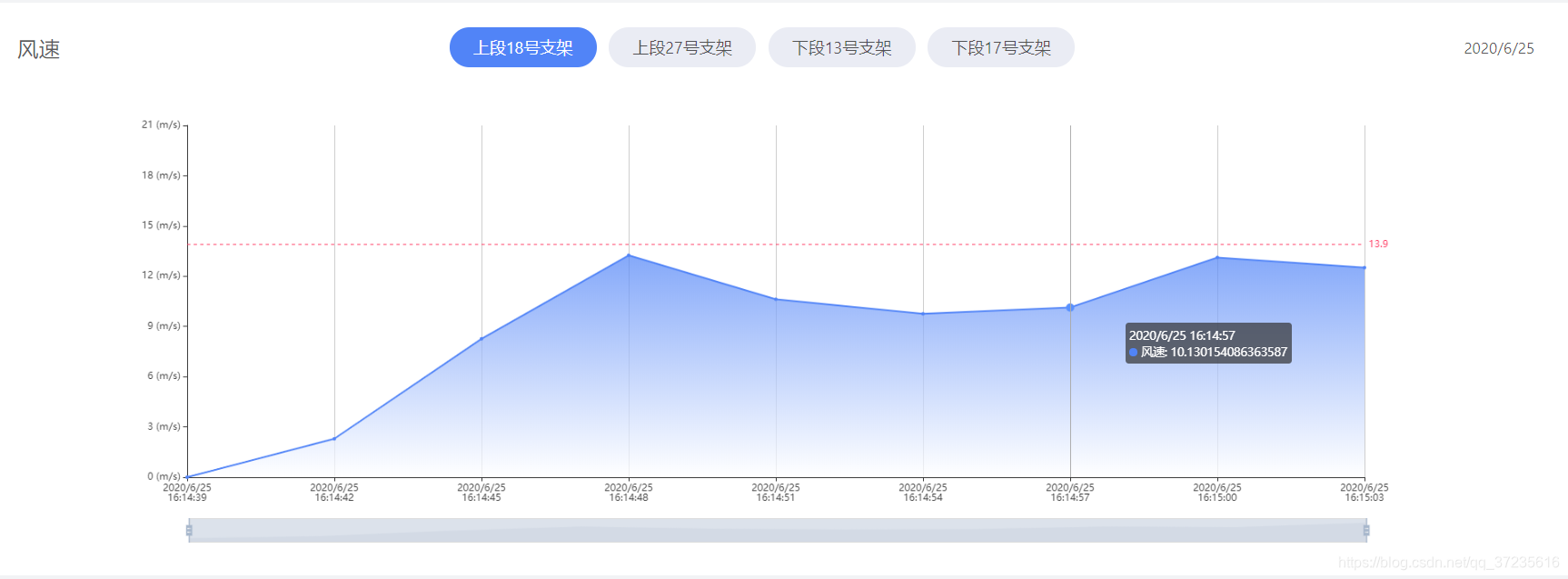This screenshot has width=1568, height=579.
Task: Click the data point at 16:15:00
Action: [1217, 258]
